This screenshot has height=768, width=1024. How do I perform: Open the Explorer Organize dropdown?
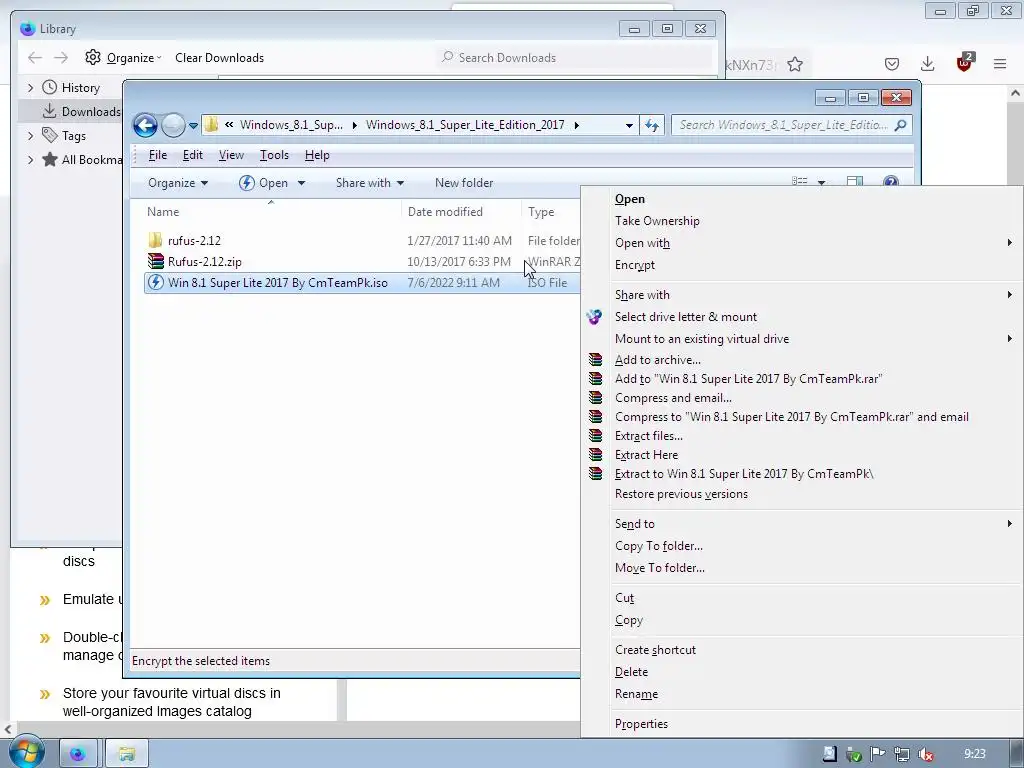[178, 183]
